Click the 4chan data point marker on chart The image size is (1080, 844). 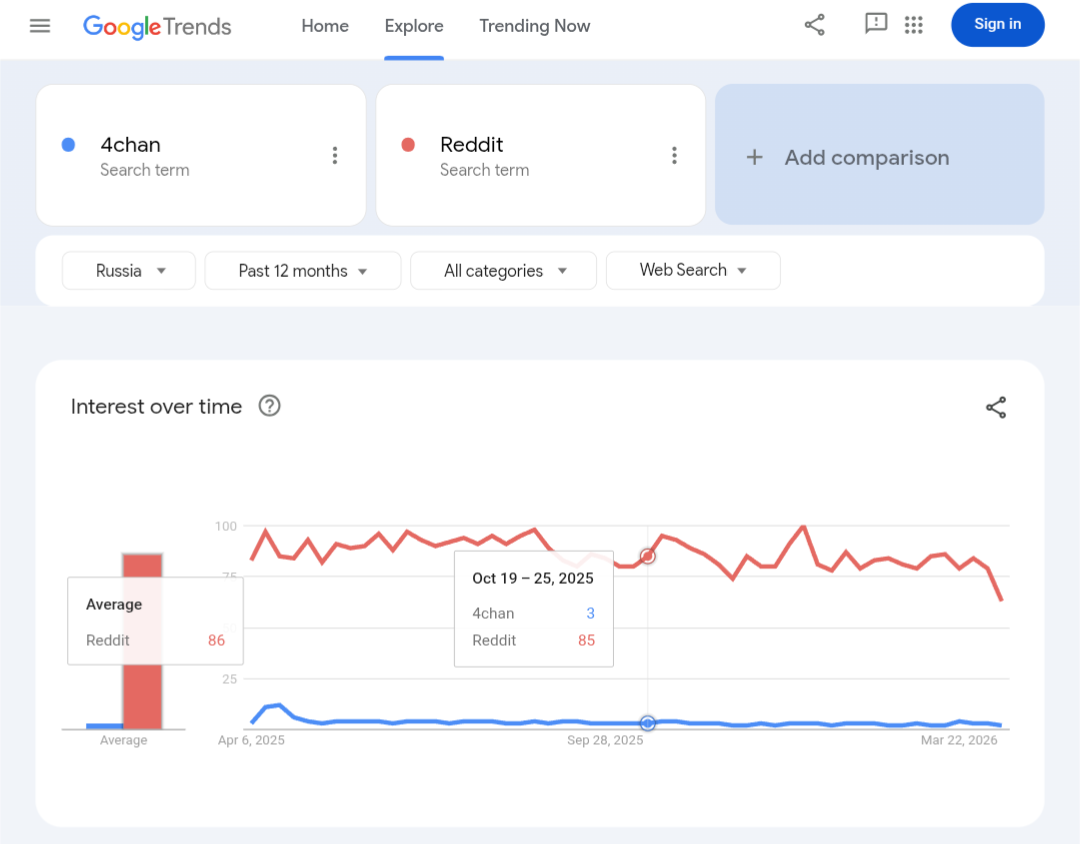click(647, 723)
